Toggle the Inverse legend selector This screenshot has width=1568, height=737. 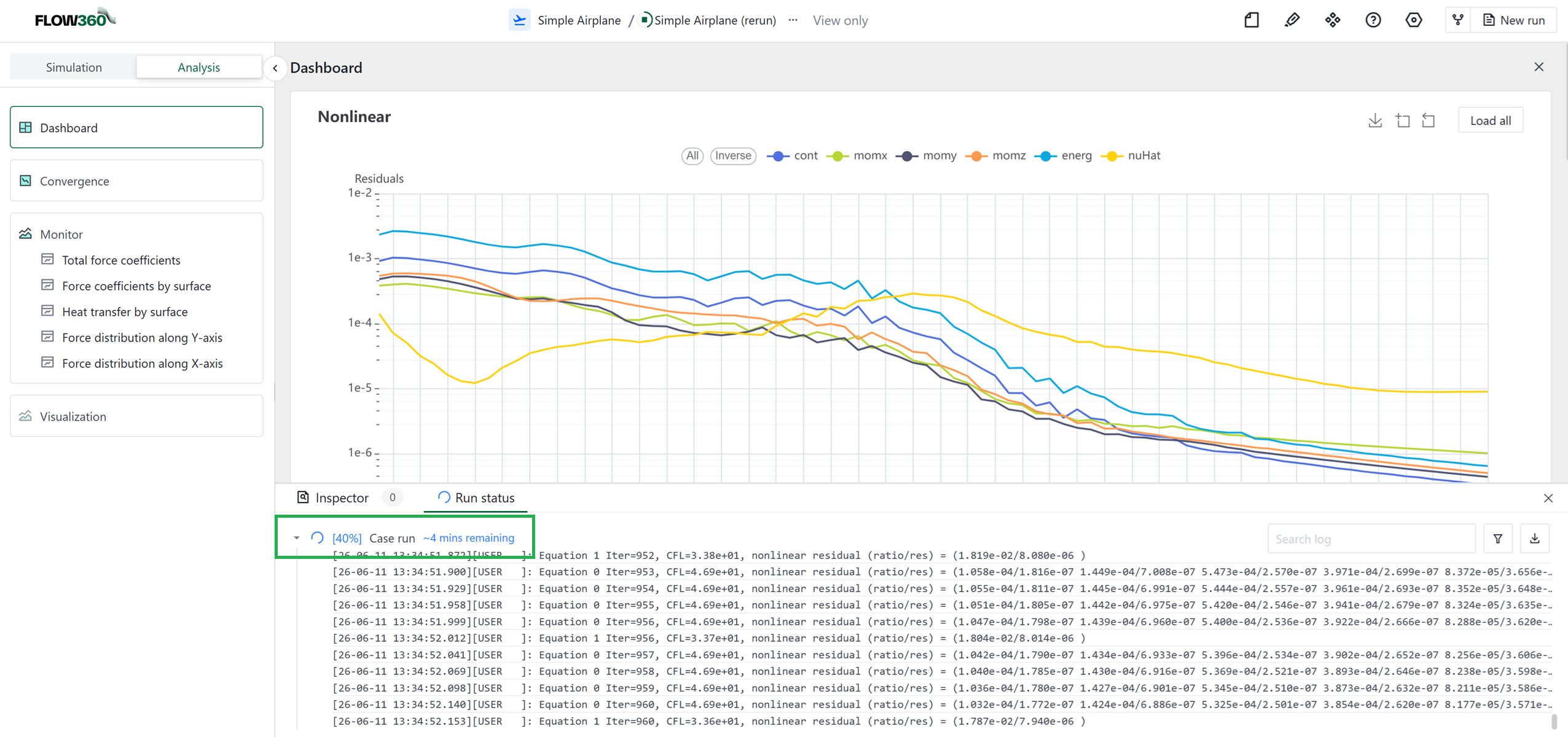[733, 155]
